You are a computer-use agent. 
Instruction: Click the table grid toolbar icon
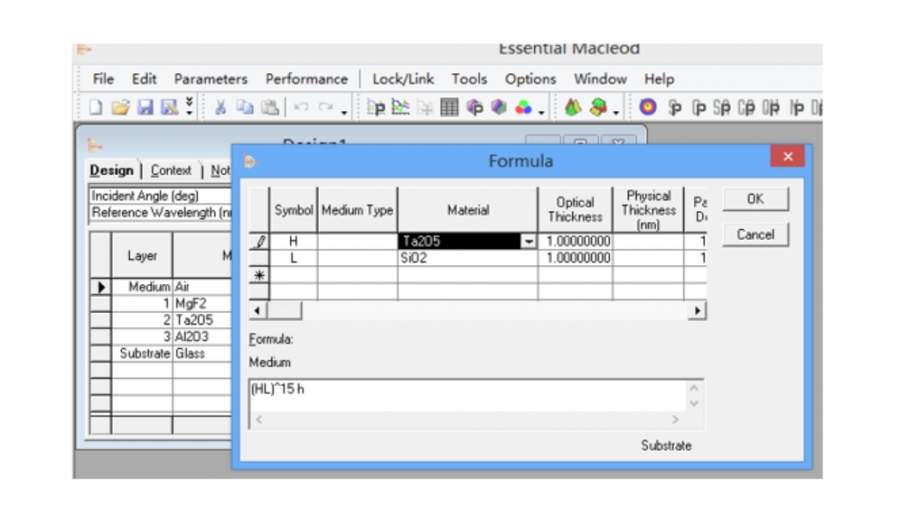449,107
